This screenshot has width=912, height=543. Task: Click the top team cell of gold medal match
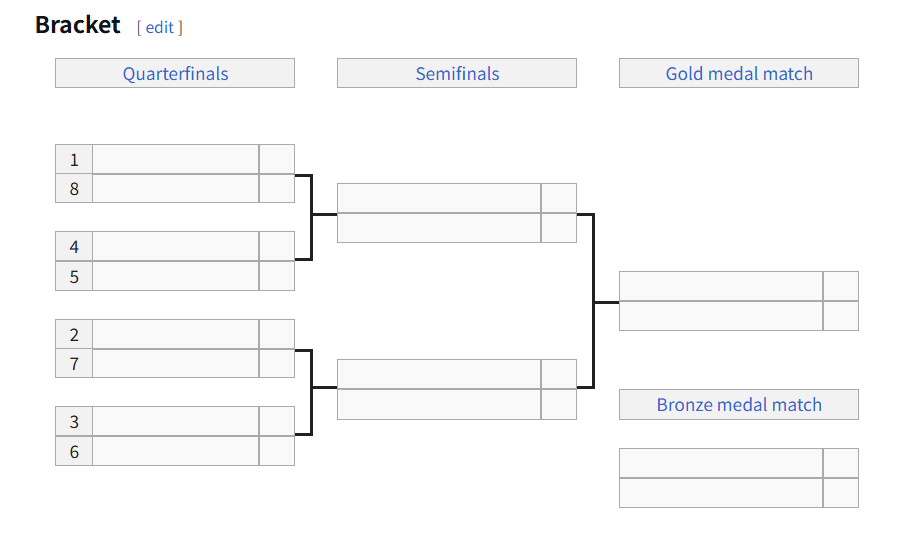[x=721, y=286]
